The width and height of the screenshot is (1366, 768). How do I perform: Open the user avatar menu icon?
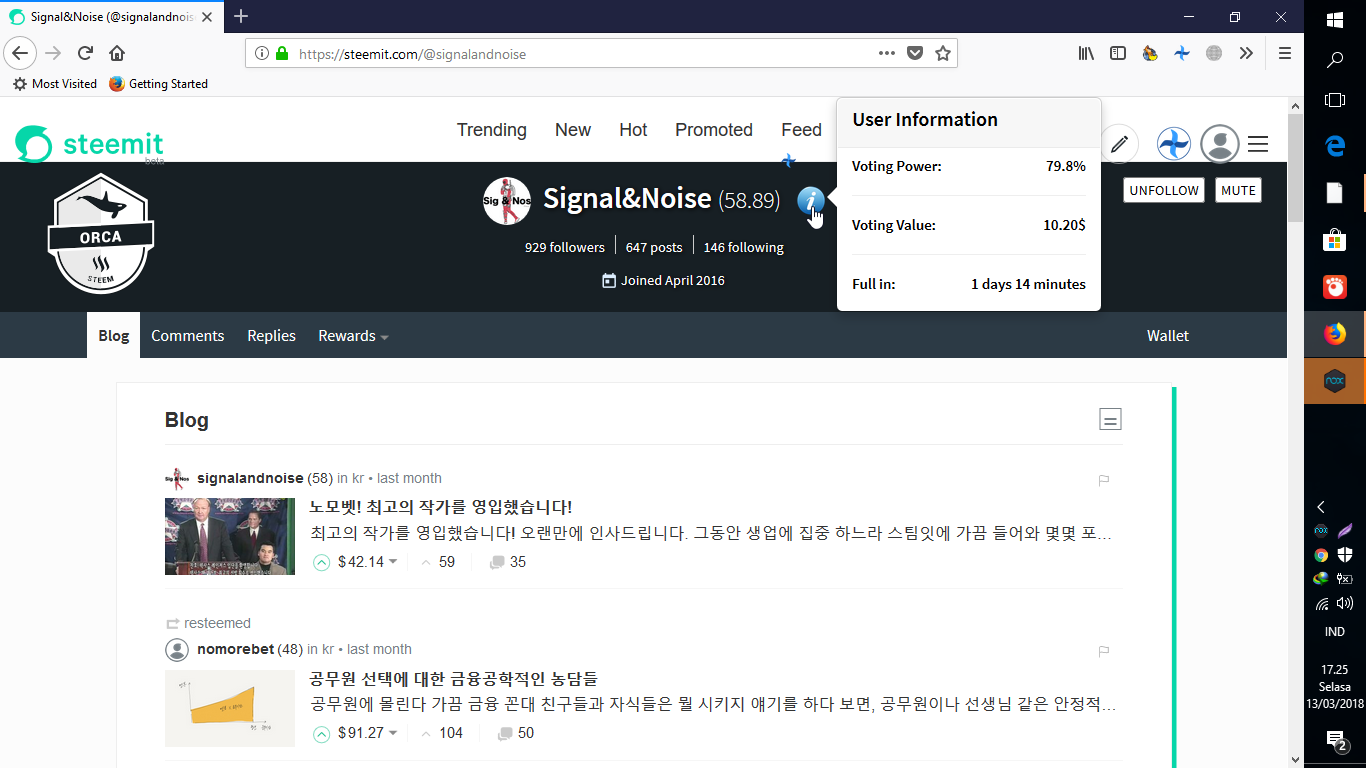click(x=1219, y=144)
